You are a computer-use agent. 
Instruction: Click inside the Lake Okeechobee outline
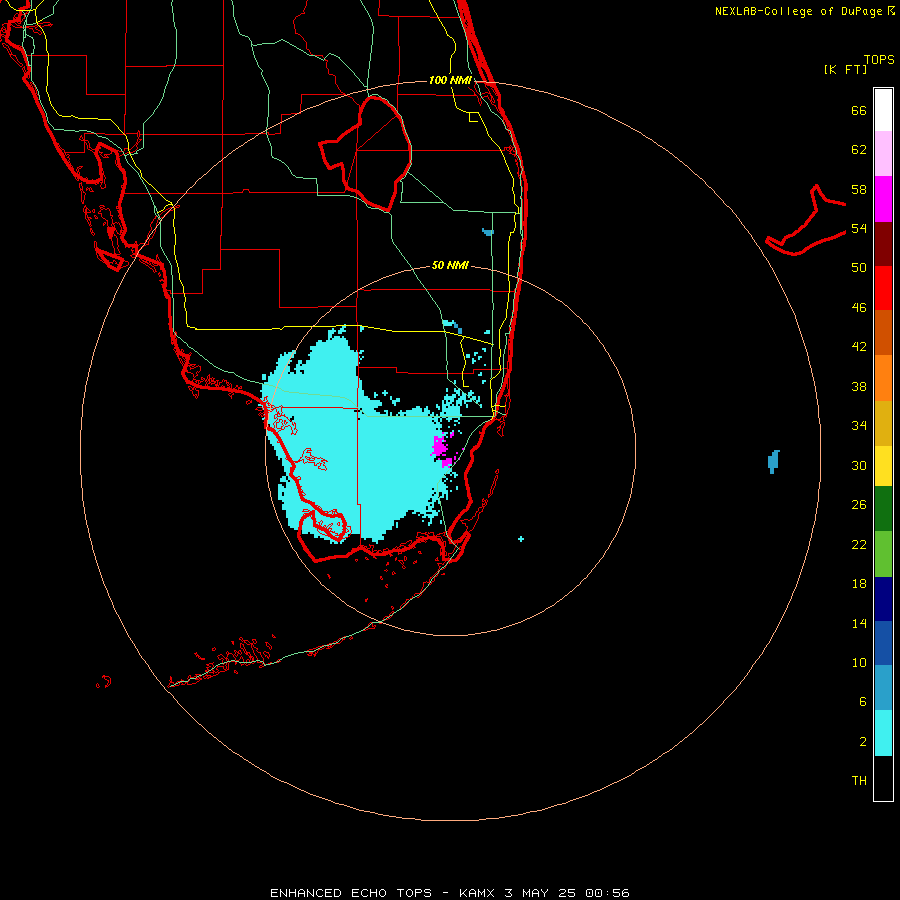point(373,155)
